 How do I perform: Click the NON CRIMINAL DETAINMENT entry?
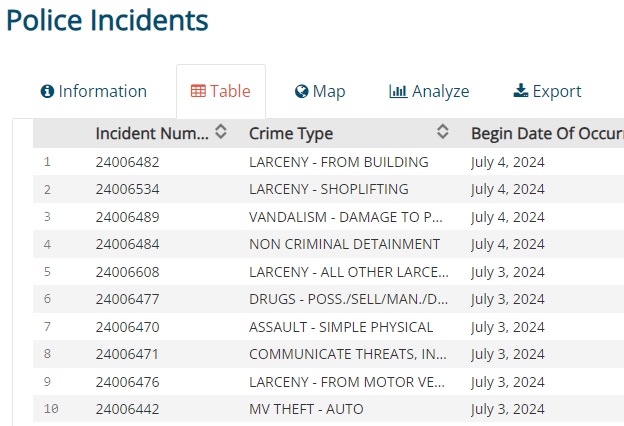pos(344,244)
